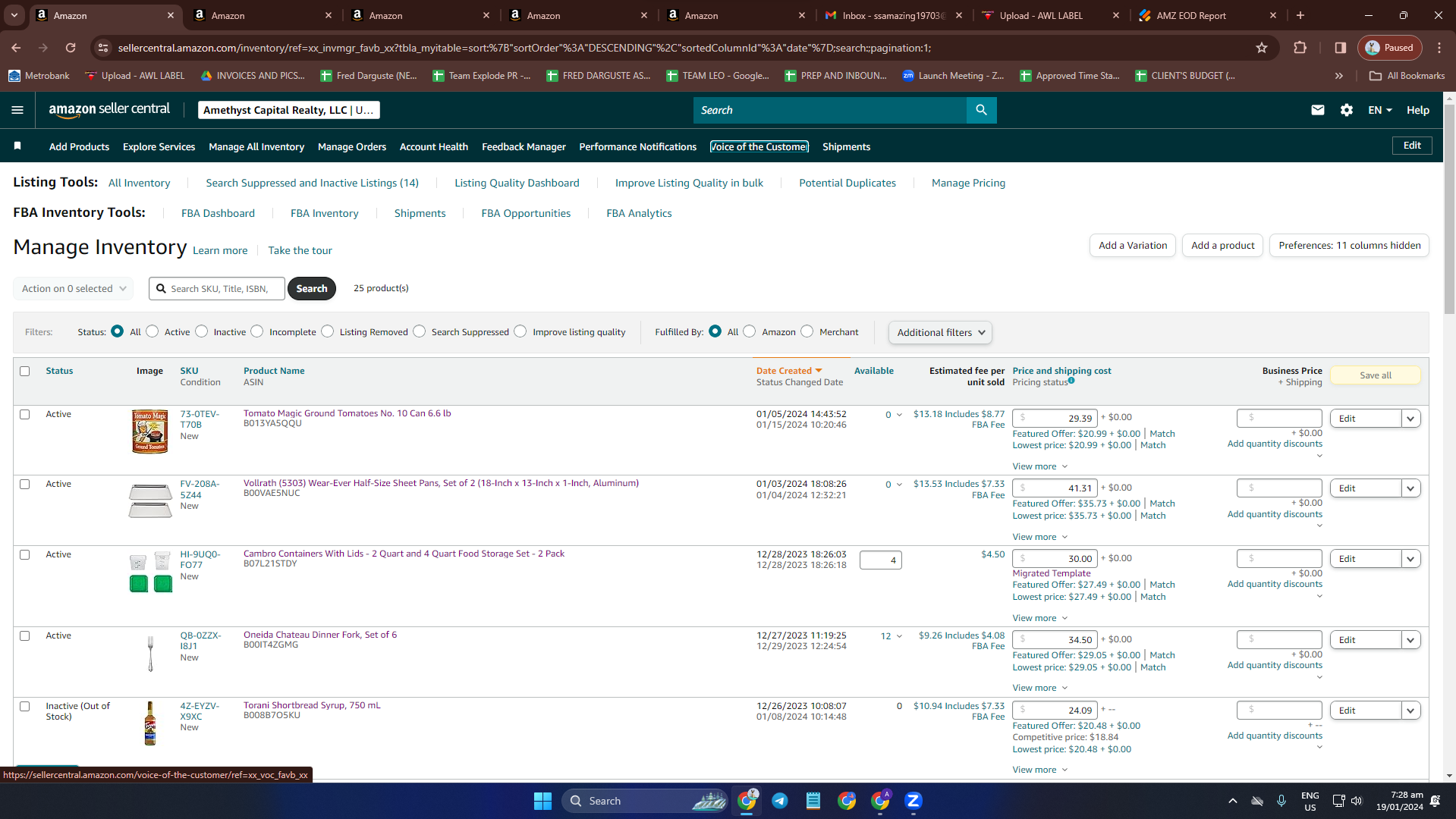Click the Torani syrup bottle thumbnail

coord(150,723)
